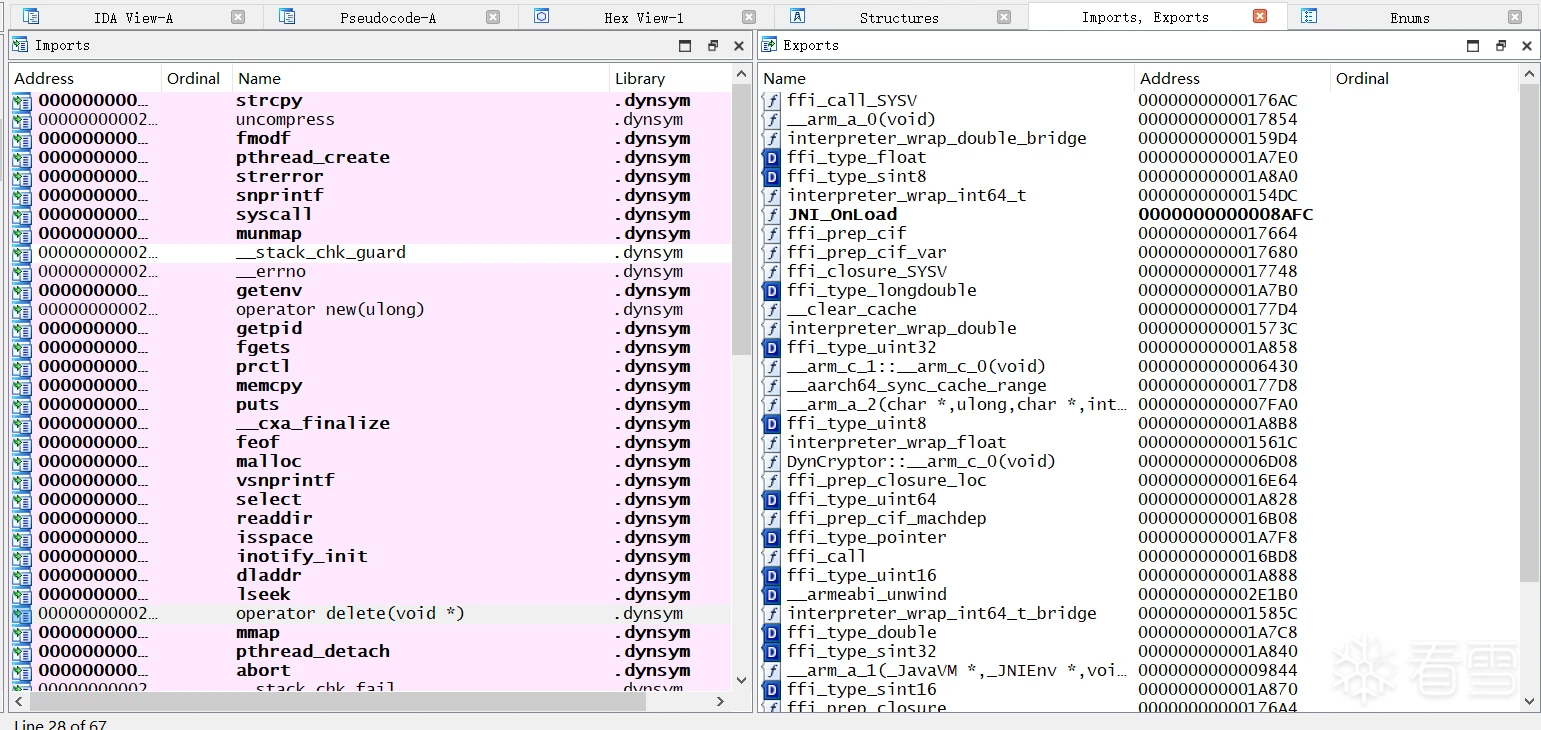Select the operator delete(void *) import name
This screenshot has height=730, width=1541.
click(x=350, y=614)
